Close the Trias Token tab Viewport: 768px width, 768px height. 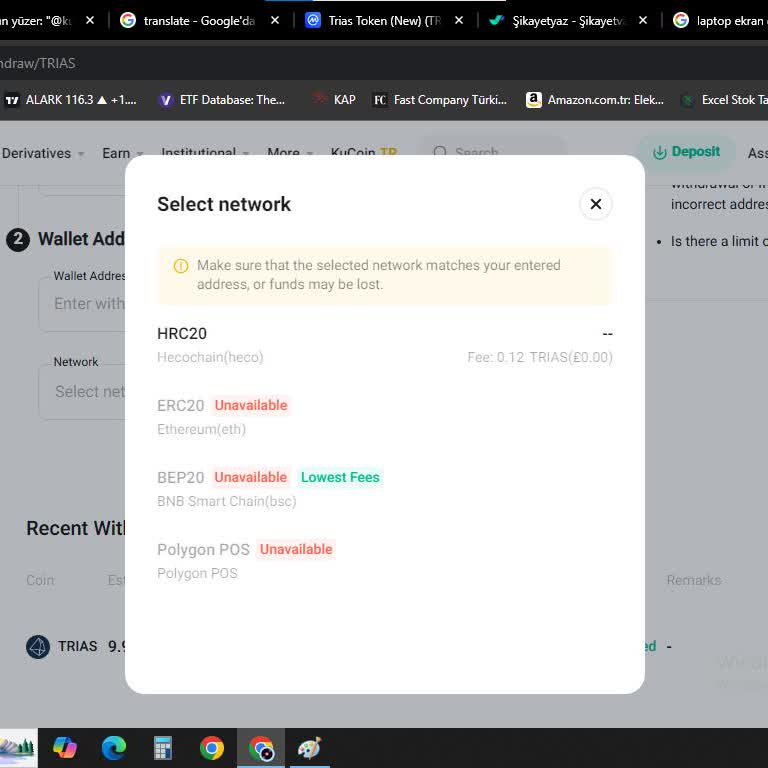pos(459,21)
